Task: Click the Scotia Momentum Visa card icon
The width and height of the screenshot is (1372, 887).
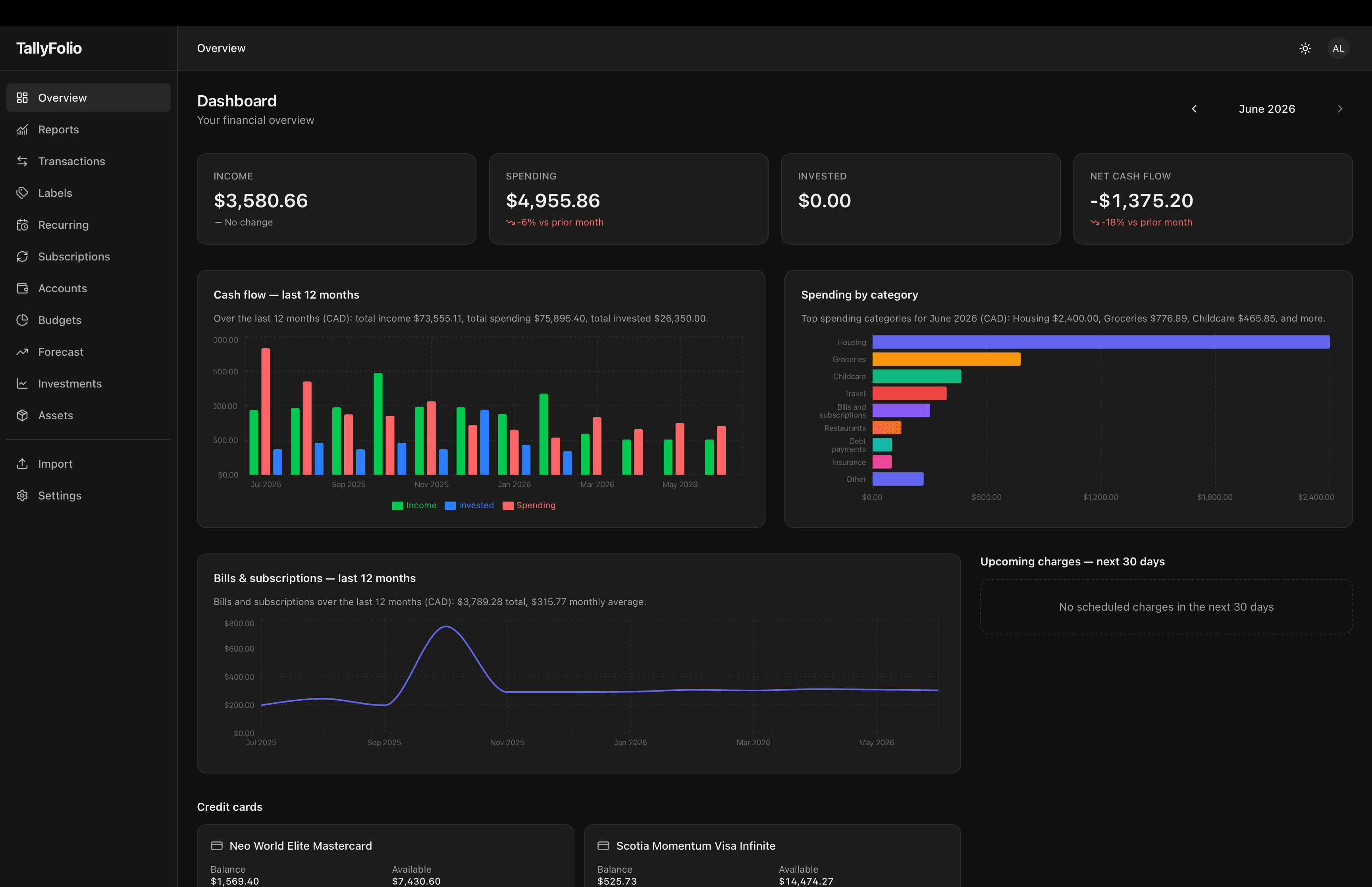Action: point(603,846)
